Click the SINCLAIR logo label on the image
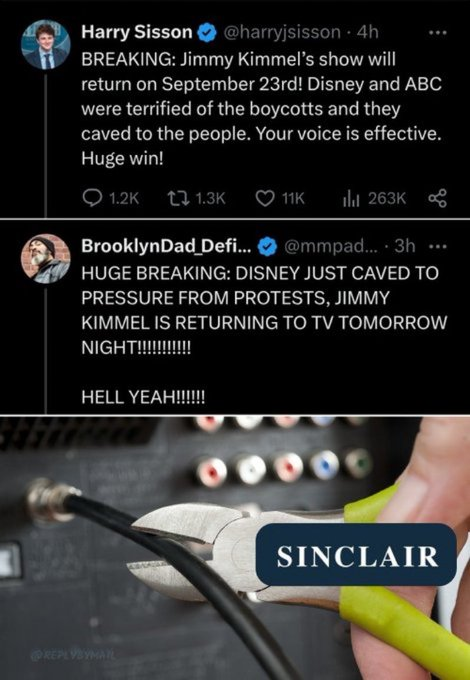470x680 pixels. coord(356,555)
